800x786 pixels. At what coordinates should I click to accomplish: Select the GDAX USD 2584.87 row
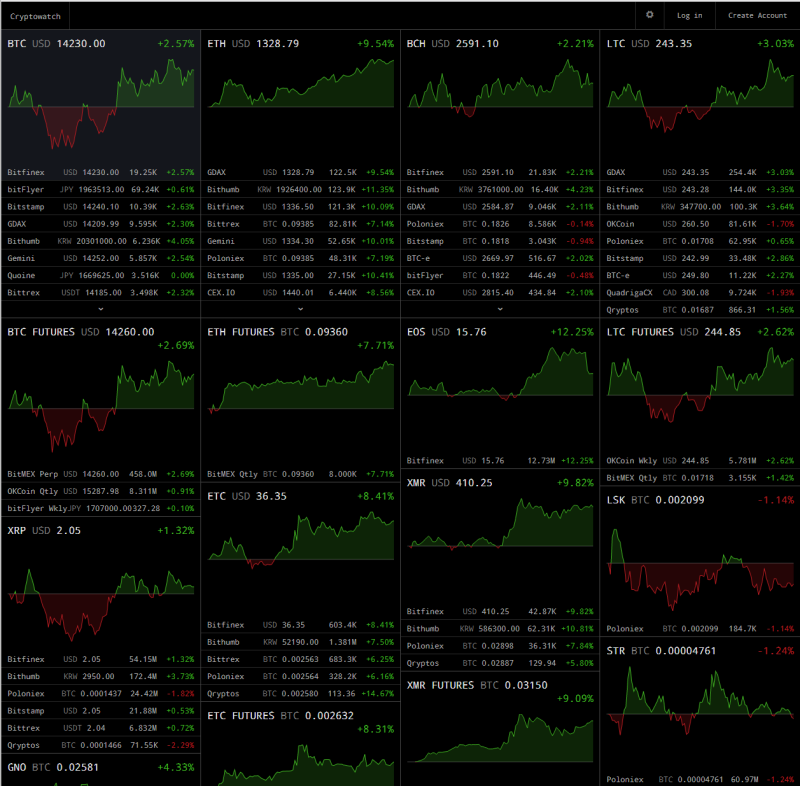(x=500, y=207)
